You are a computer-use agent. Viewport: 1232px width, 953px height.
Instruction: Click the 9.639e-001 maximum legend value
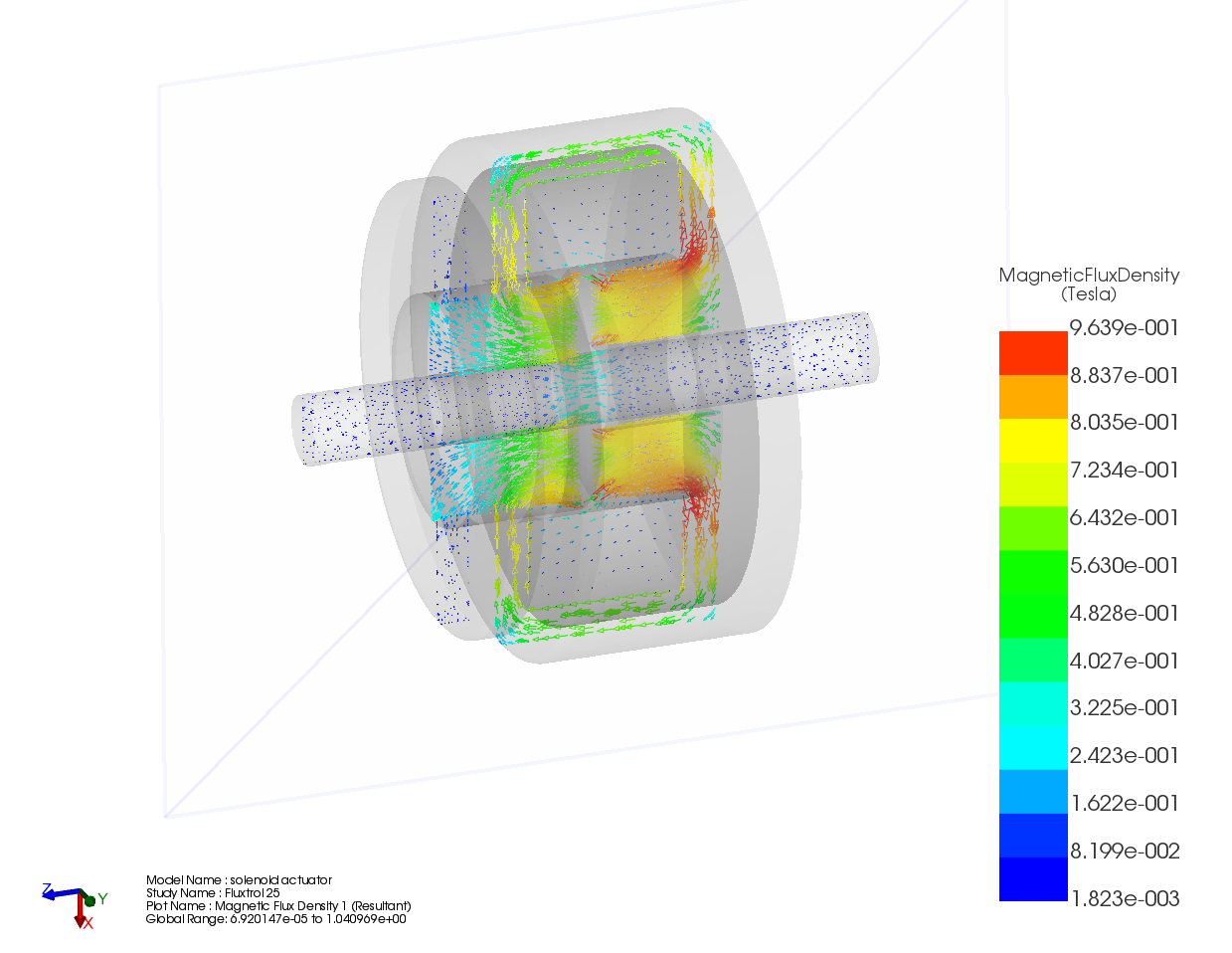click(1124, 328)
